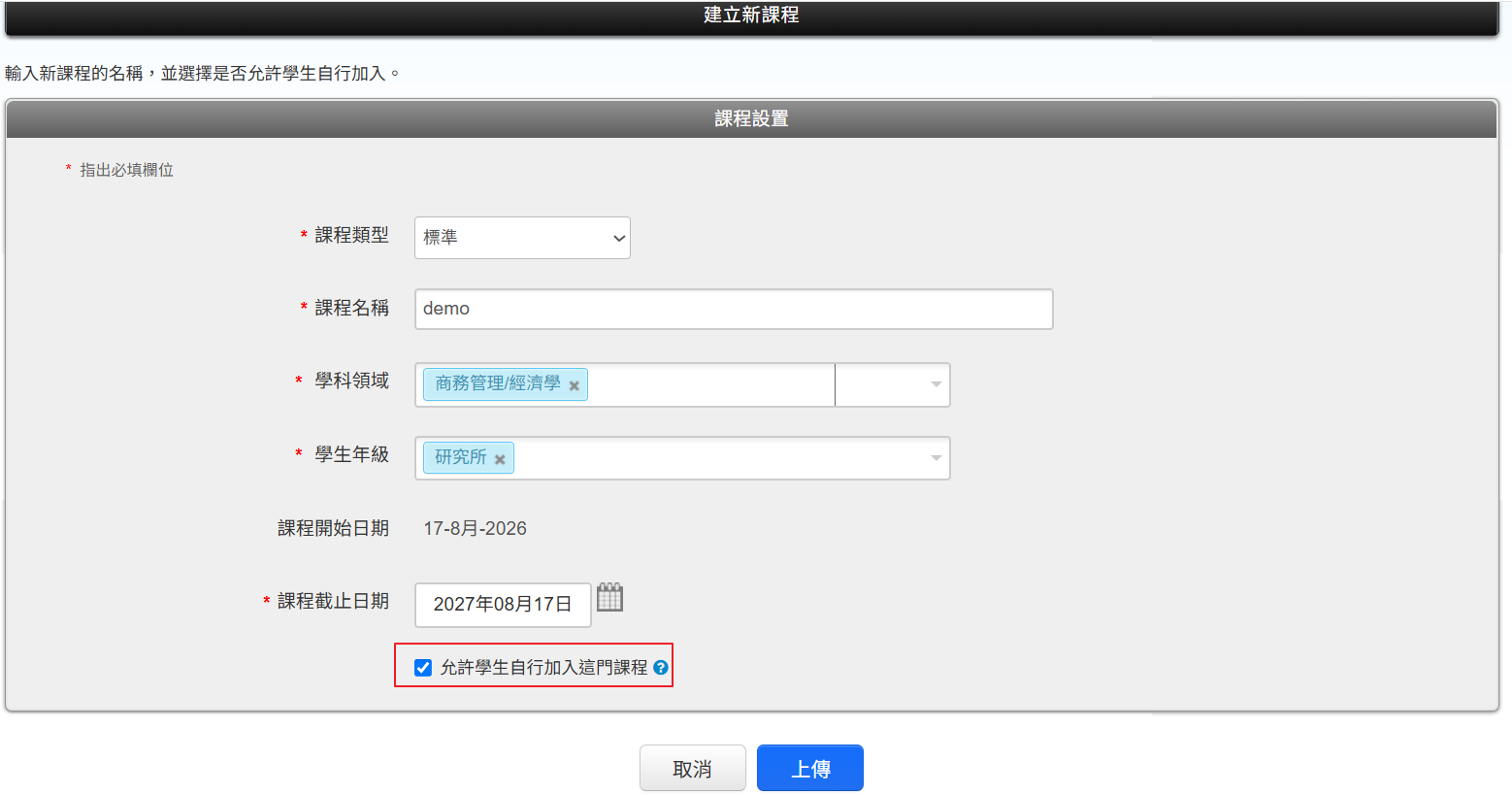Remove the 商務管理/經濟學 tag
The height and width of the screenshot is (795, 1512).
point(575,385)
